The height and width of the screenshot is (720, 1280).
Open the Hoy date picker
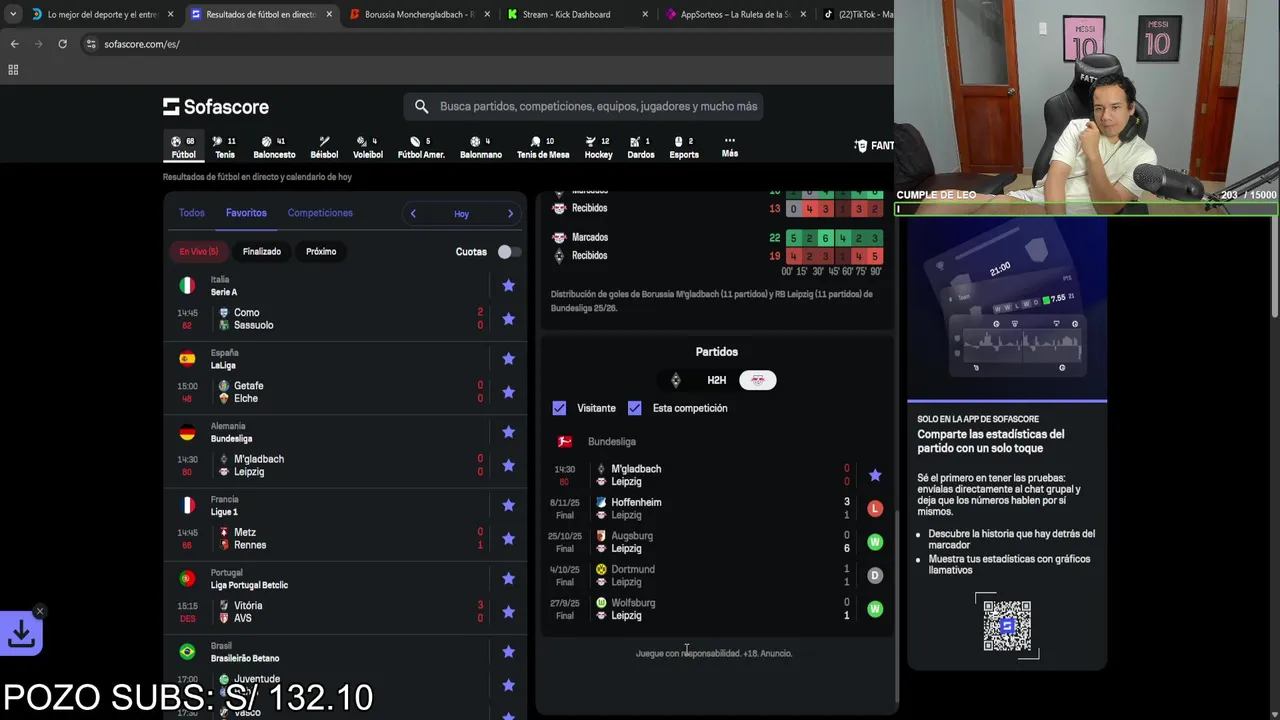click(x=461, y=214)
